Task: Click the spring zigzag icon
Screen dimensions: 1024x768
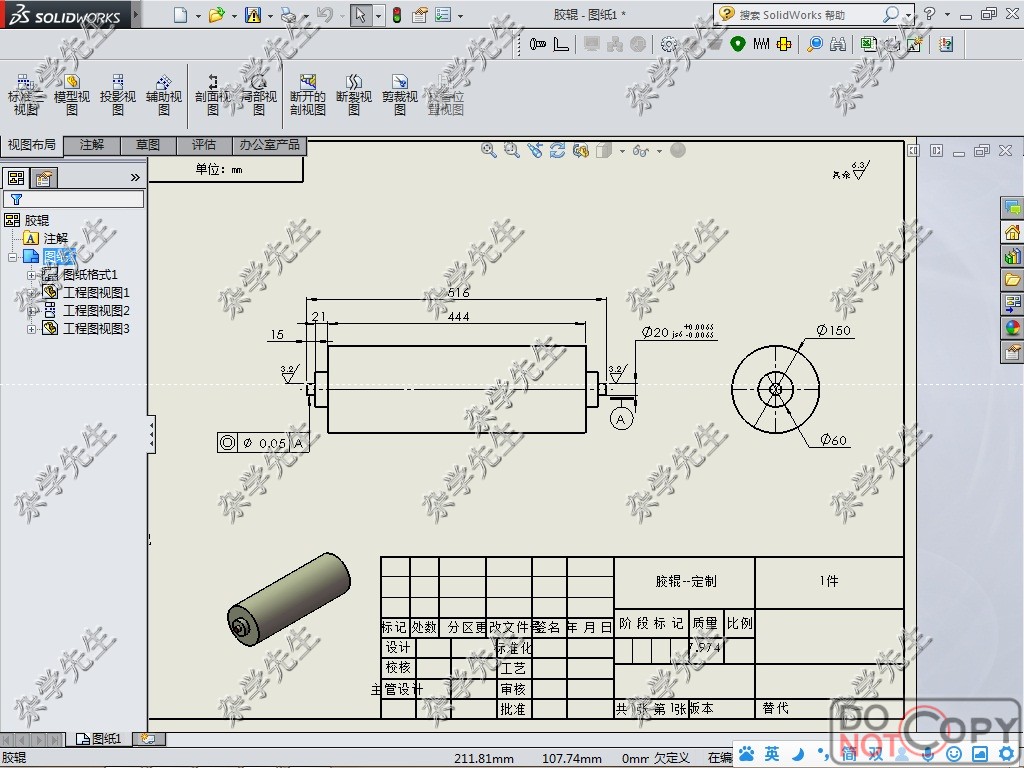Action: 761,44
